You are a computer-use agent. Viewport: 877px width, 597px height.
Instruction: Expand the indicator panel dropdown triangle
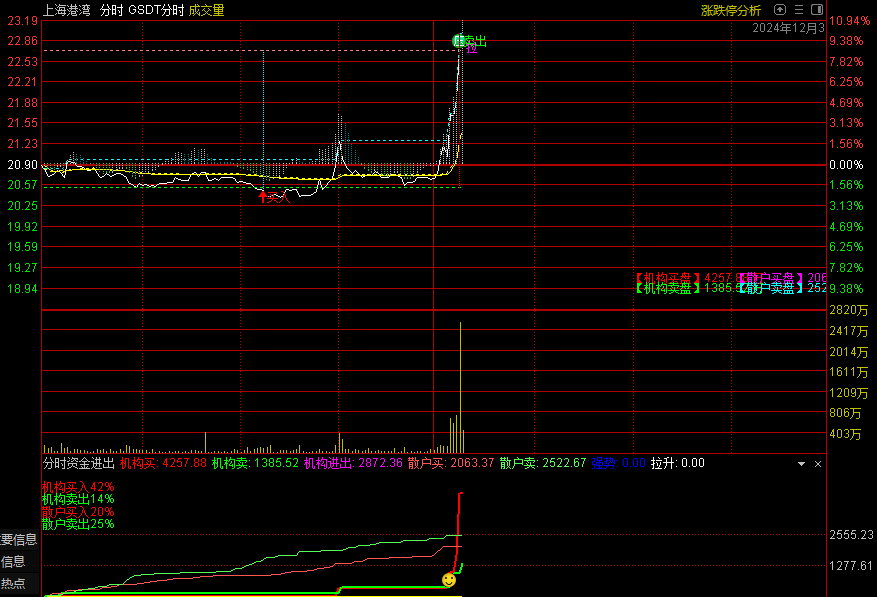(x=800, y=464)
